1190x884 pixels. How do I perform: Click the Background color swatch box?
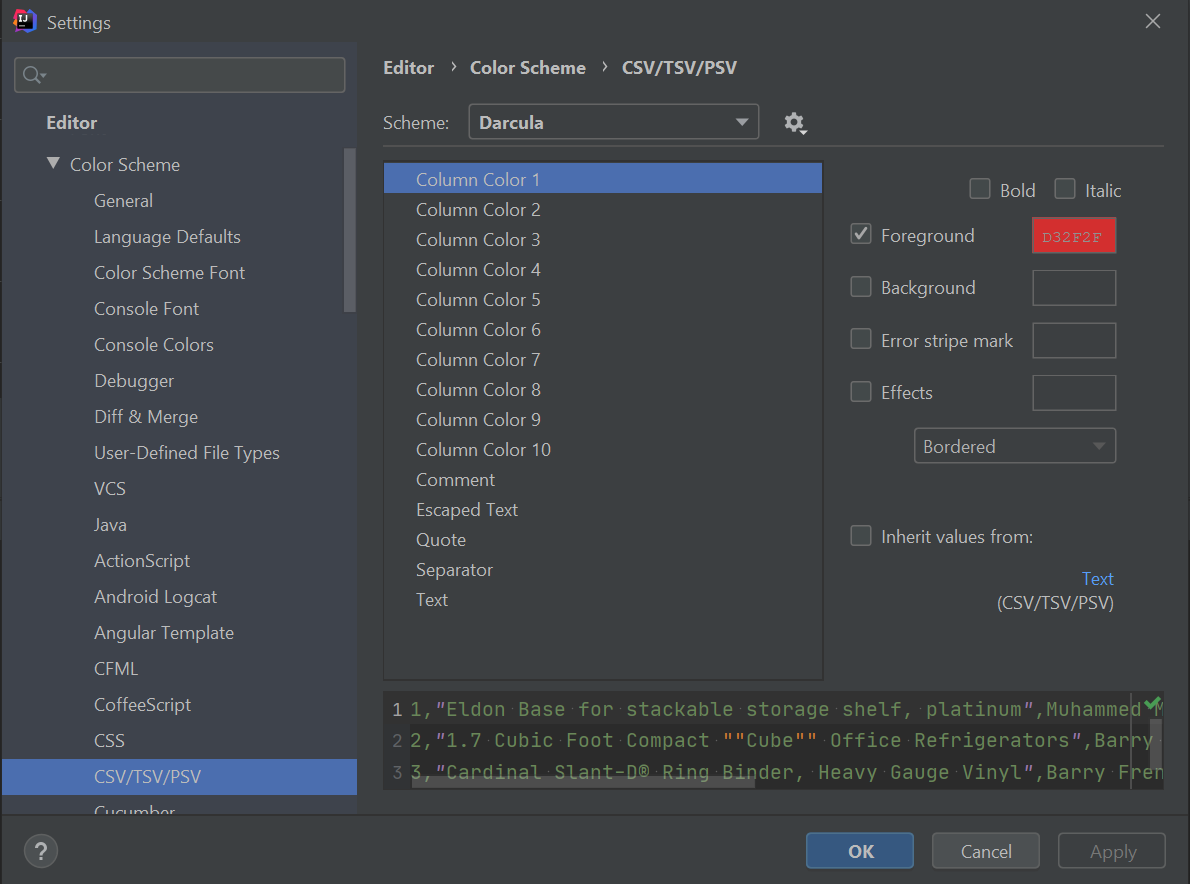(x=1074, y=288)
